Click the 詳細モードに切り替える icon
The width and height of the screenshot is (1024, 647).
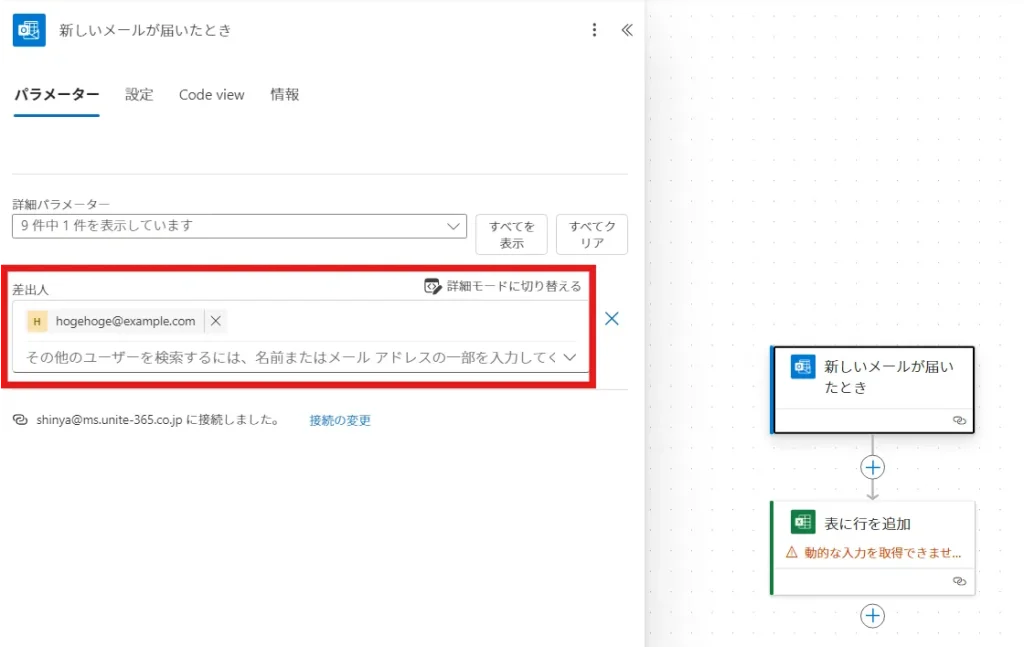point(432,286)
